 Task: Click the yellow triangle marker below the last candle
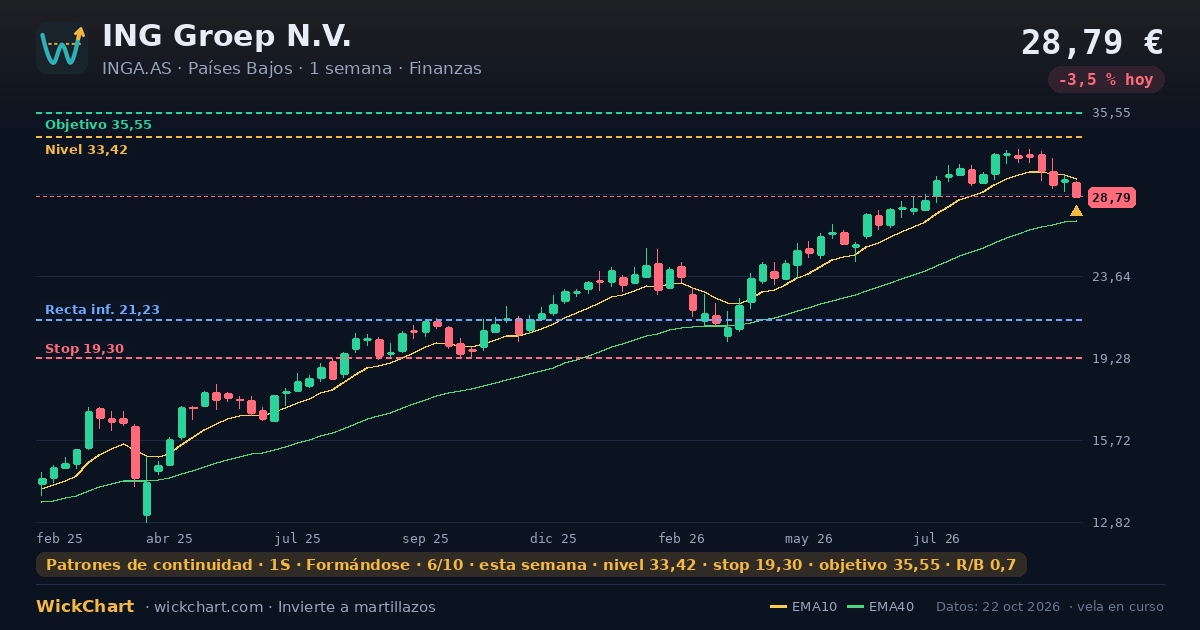(1076, 211)
